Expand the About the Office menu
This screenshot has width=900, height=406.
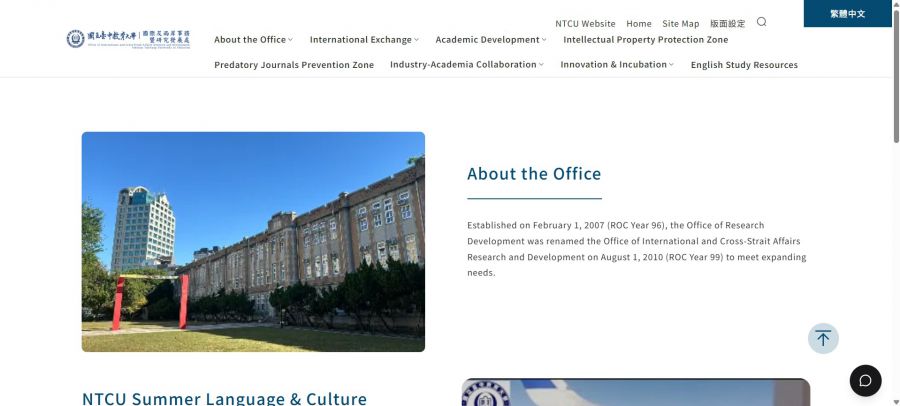click(x=253, y=40)
